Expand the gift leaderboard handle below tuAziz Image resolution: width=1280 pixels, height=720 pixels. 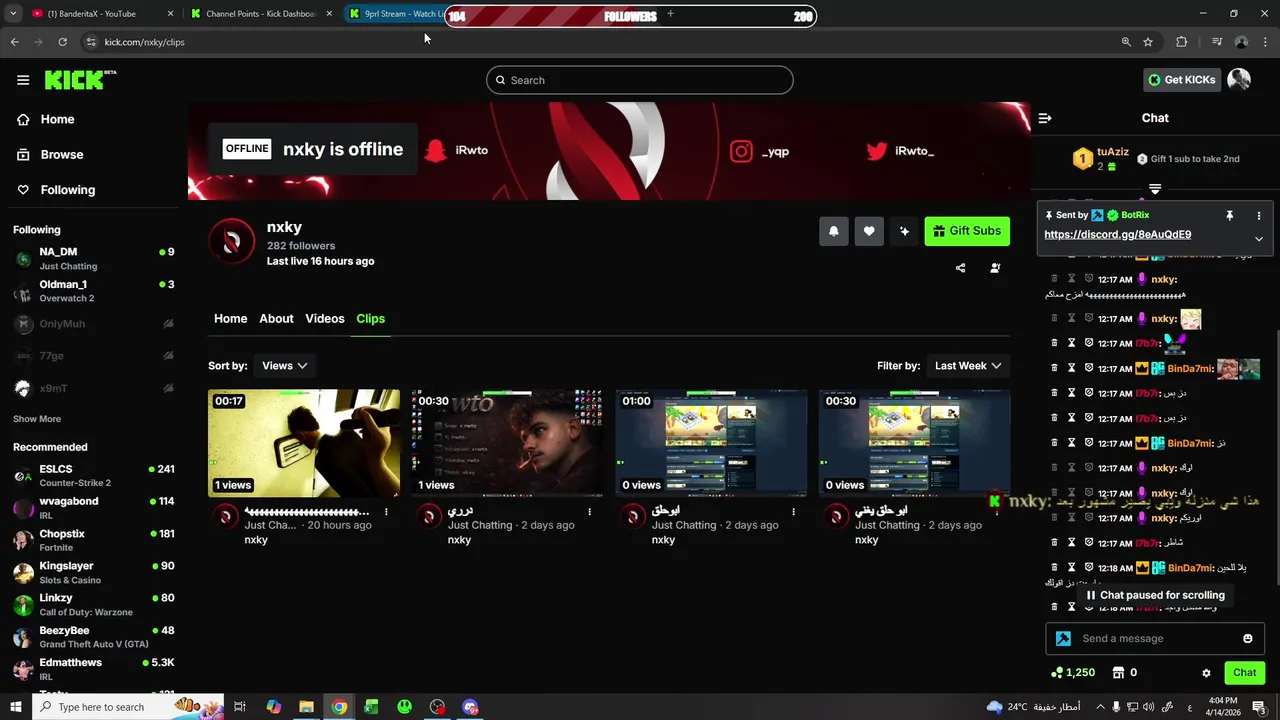tap(1155, 189)
